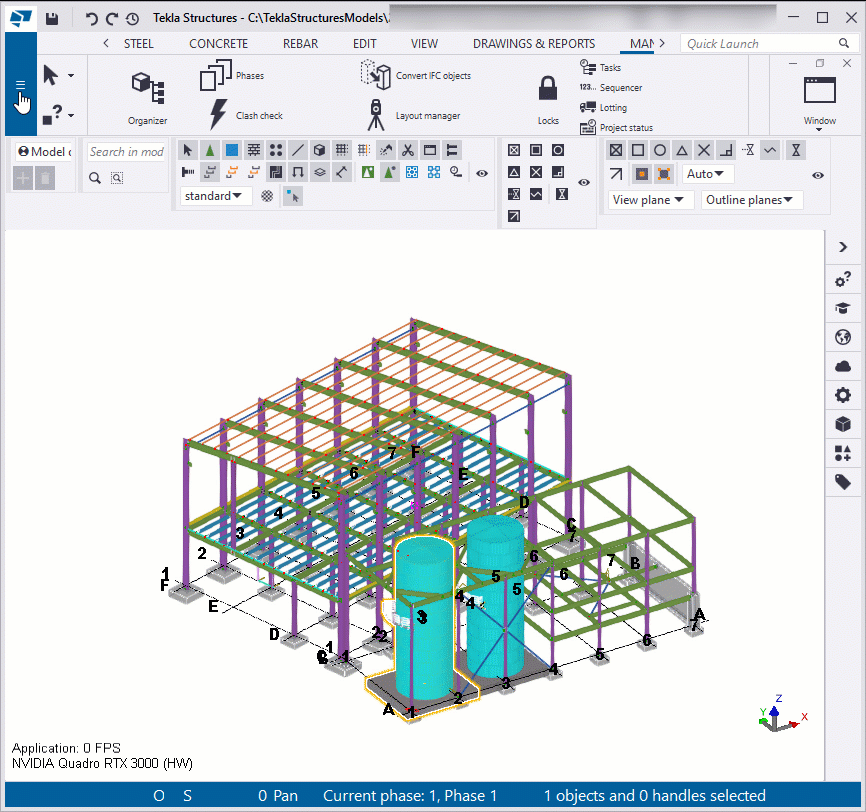866x812 pixels.
Task: Expand the View plane dropdown
Action: (x=646, y=200)
